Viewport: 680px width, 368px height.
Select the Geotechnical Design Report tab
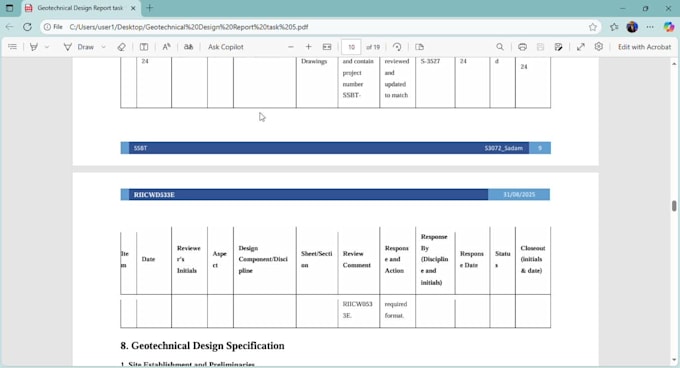[80, 8]
